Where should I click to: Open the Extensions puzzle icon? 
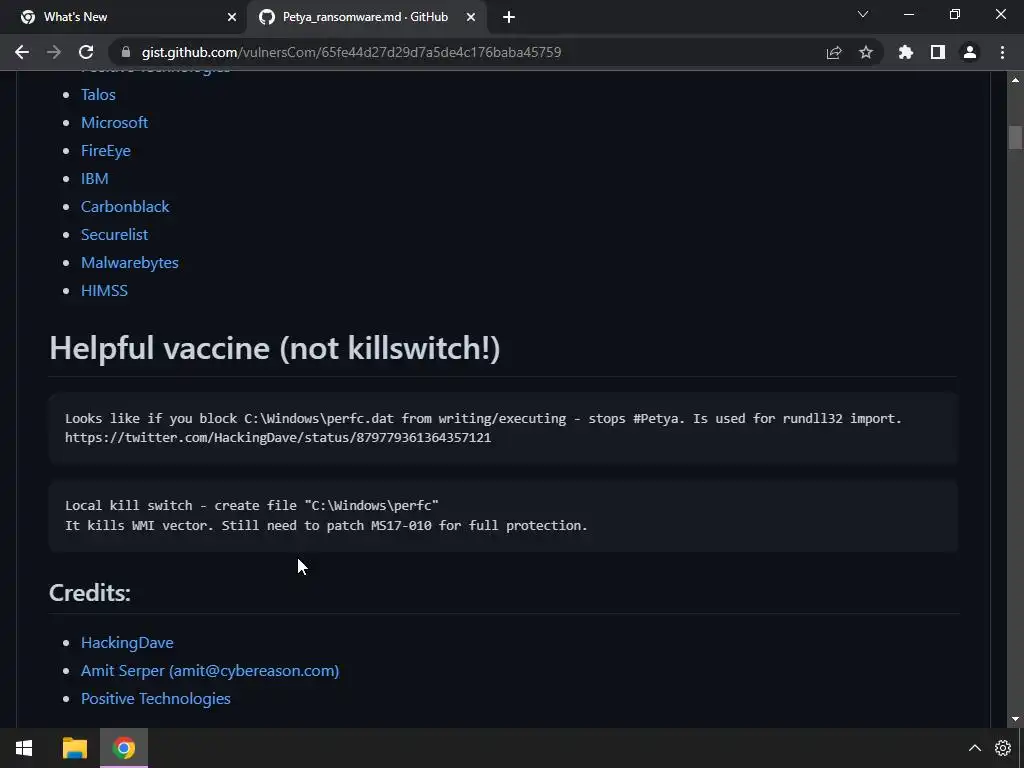(x=906, y=52)
